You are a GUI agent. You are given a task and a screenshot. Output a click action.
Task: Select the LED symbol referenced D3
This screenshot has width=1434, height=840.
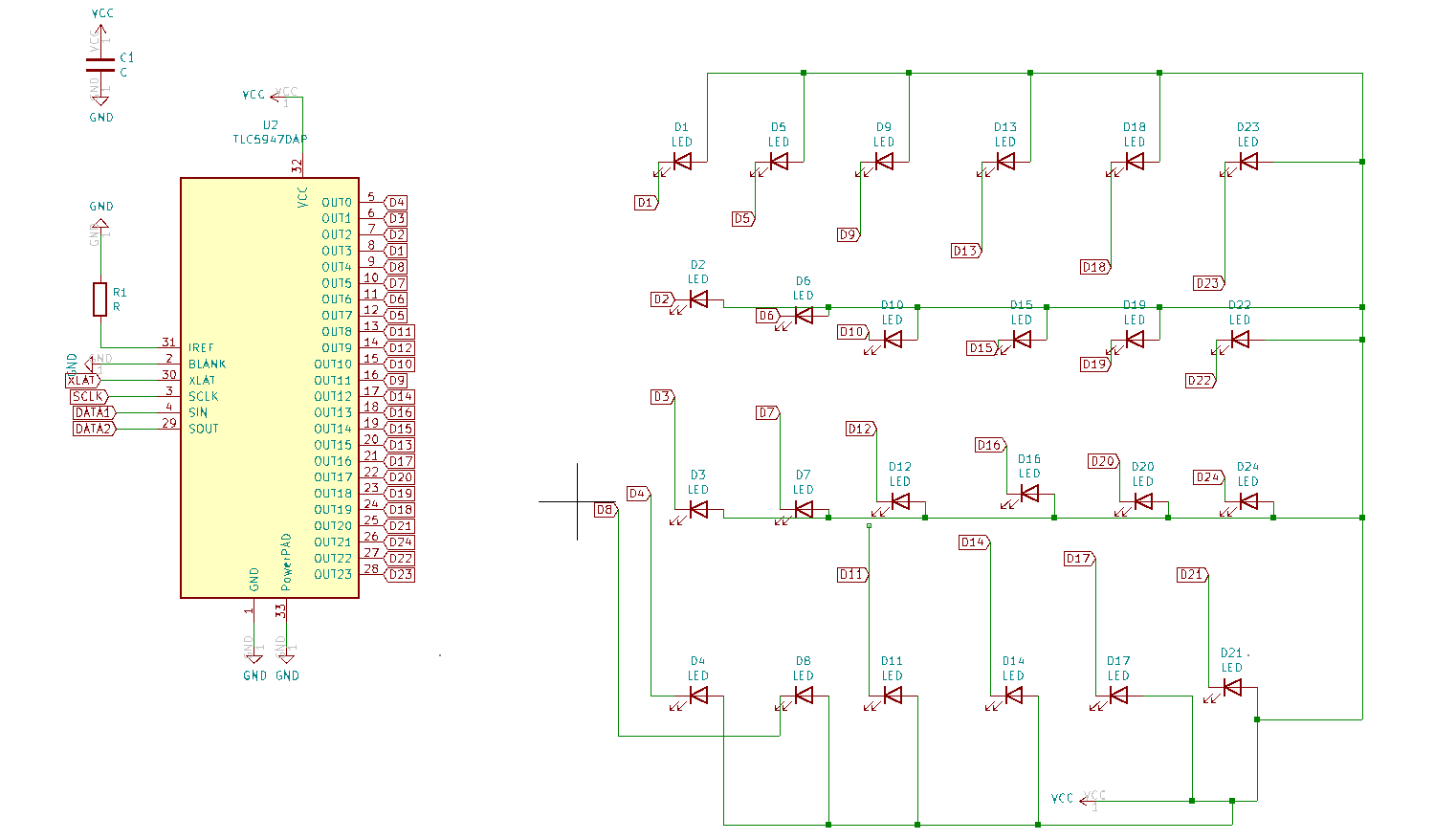(697, 510)
